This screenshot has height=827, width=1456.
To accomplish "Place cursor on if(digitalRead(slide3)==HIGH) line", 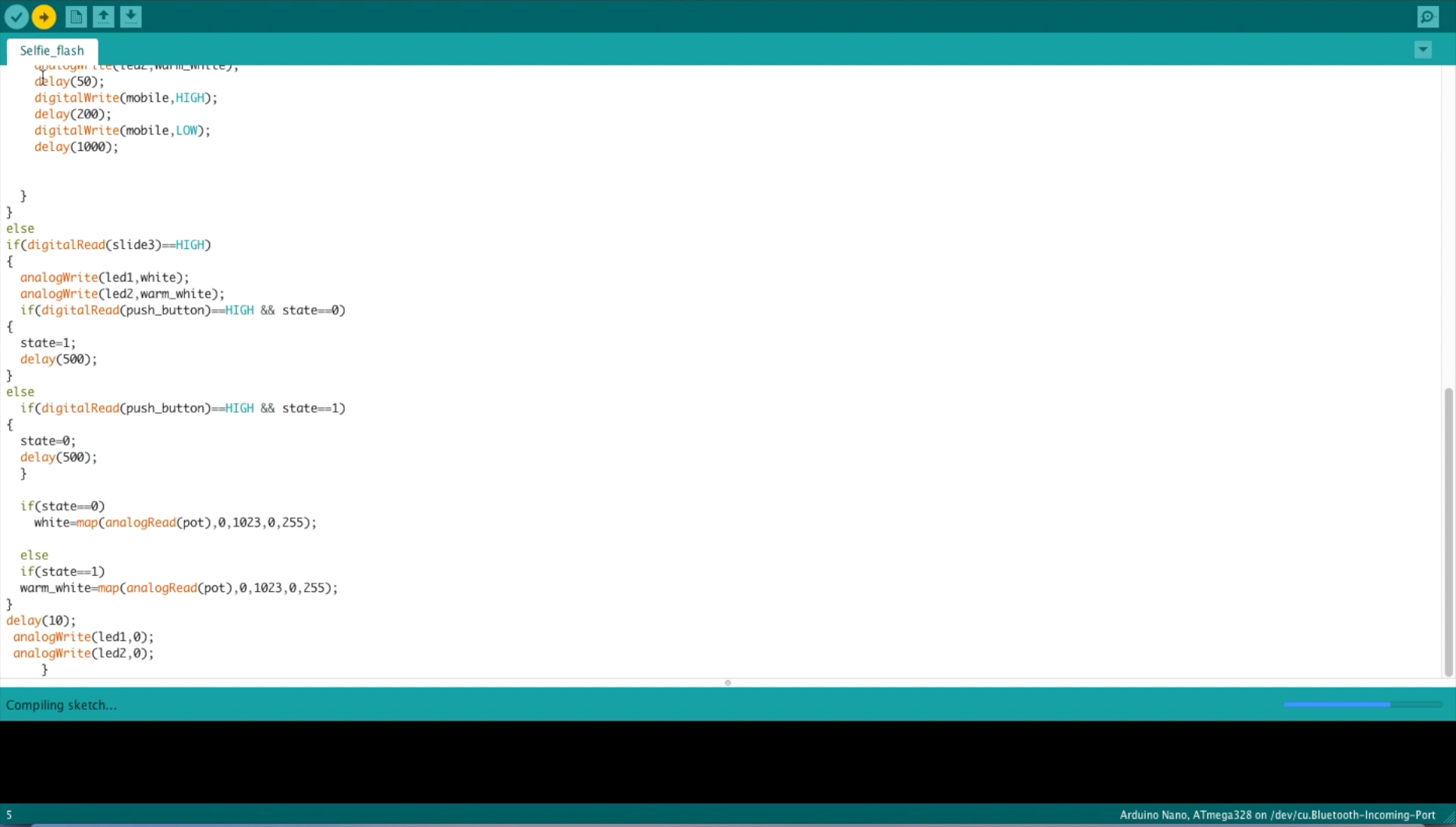I will pos(108,245).
